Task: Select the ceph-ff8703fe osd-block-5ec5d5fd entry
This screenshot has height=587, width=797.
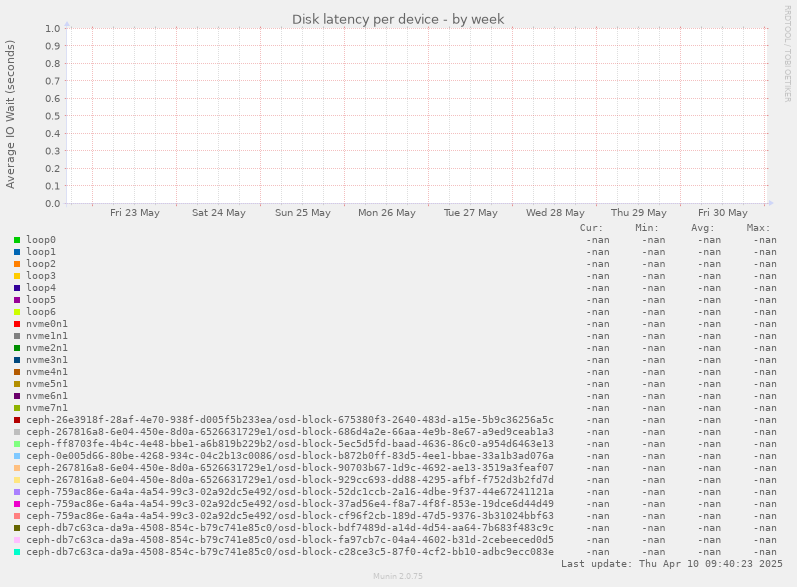Action: (x=290, y=444)
